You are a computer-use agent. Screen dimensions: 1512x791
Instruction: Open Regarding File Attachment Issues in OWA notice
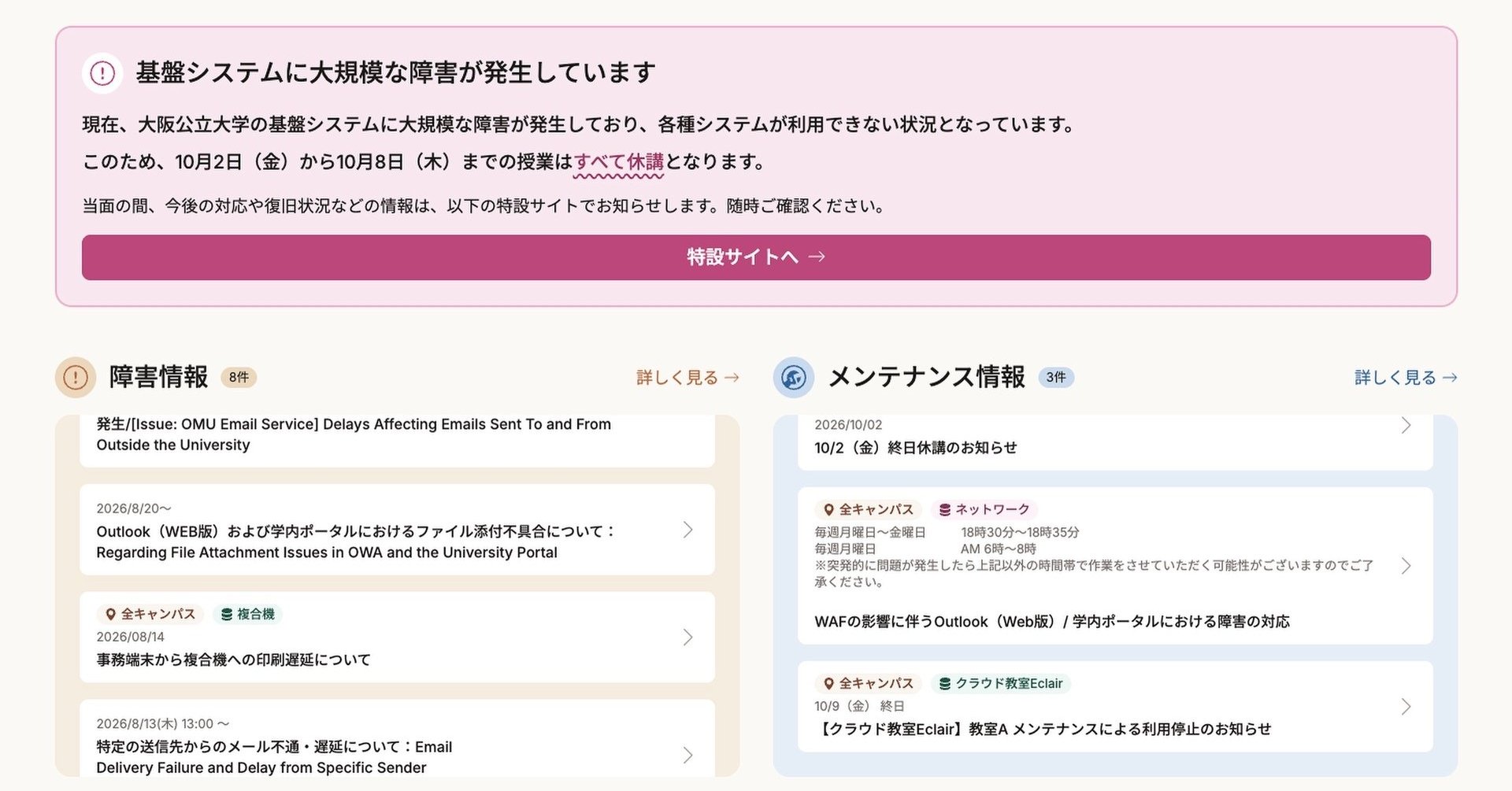(x=397, y=530)
